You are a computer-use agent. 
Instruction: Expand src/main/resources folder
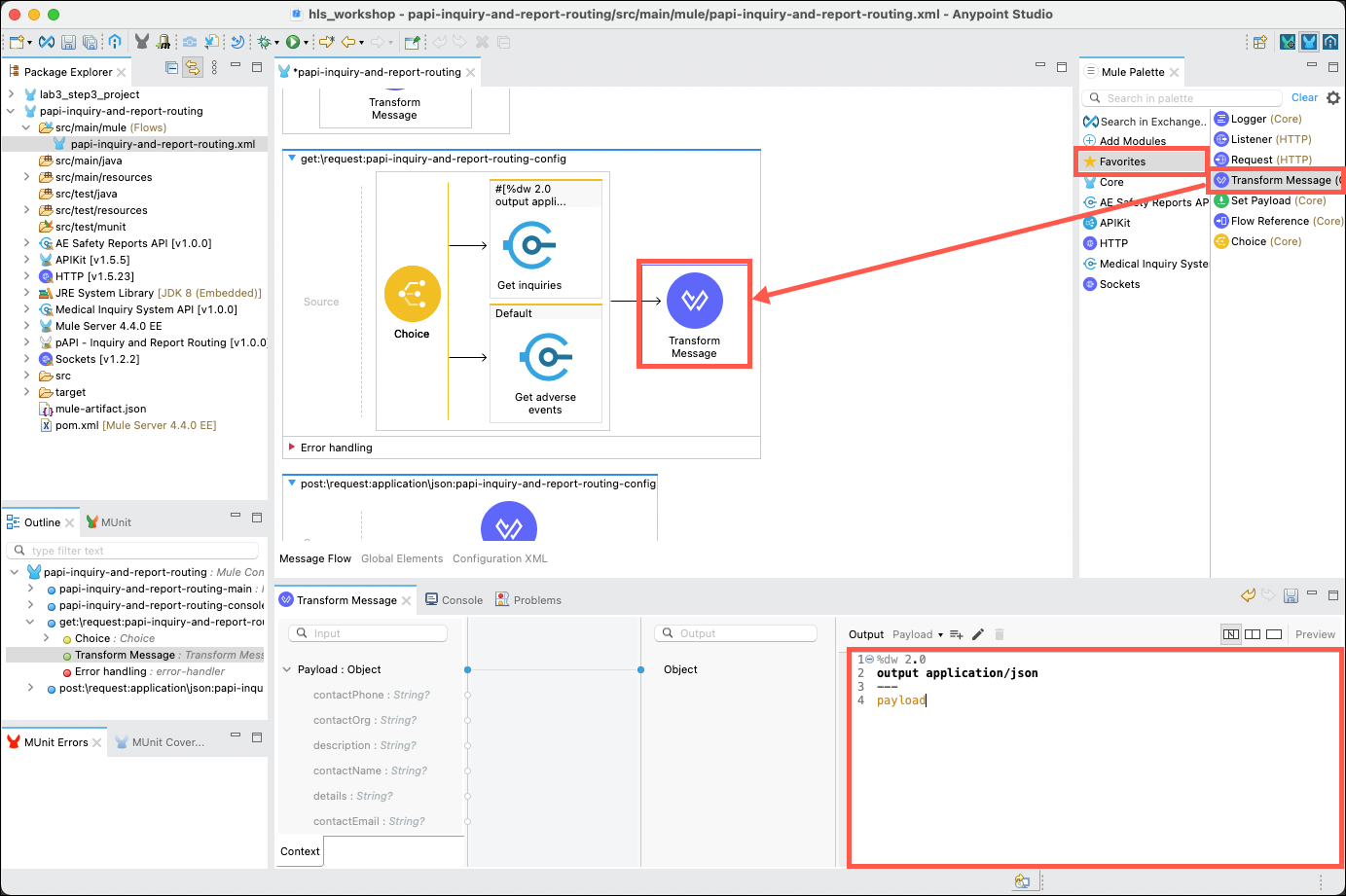(26, 177)
